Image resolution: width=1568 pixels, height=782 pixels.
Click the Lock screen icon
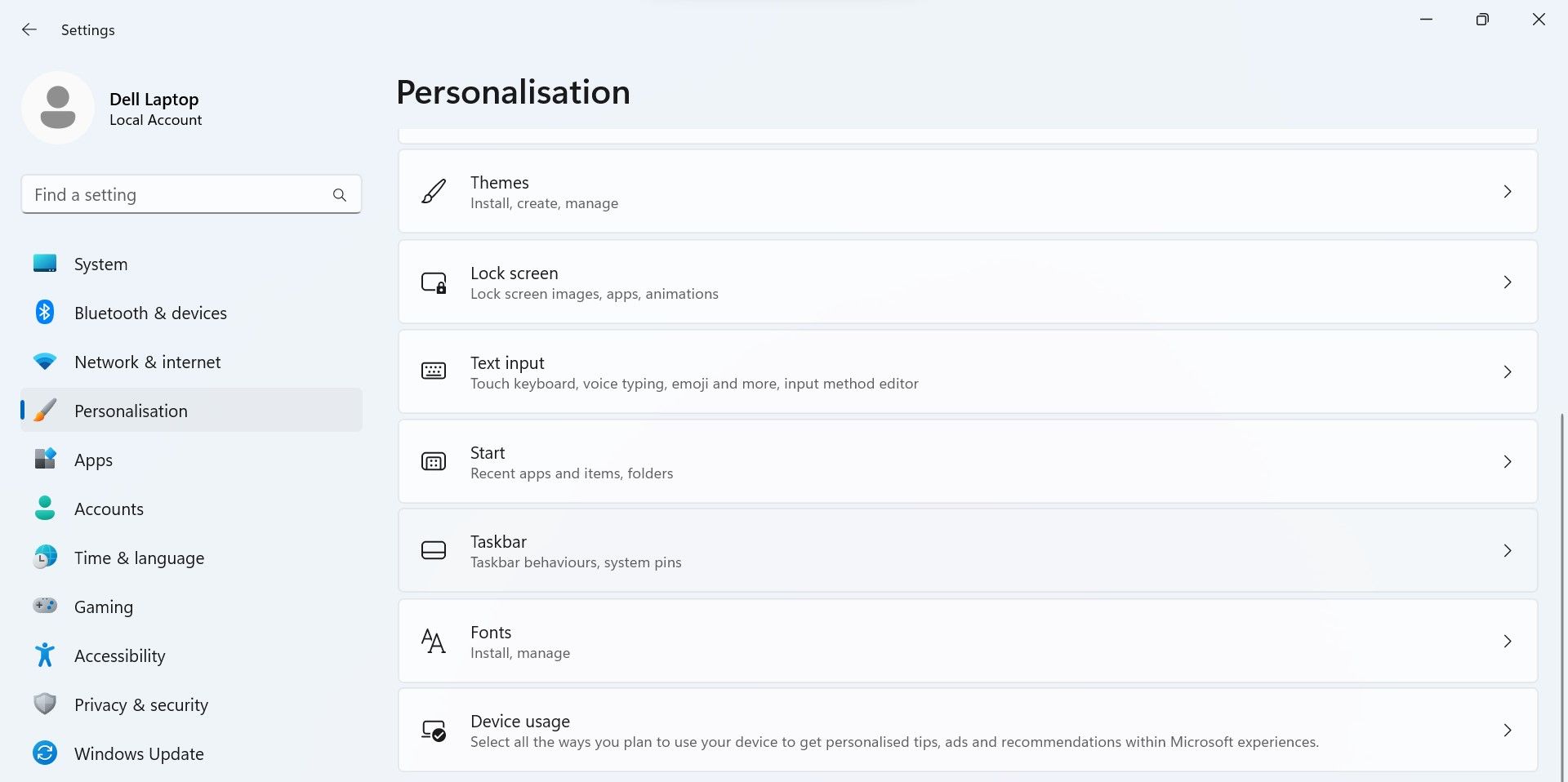click(434, 282)
